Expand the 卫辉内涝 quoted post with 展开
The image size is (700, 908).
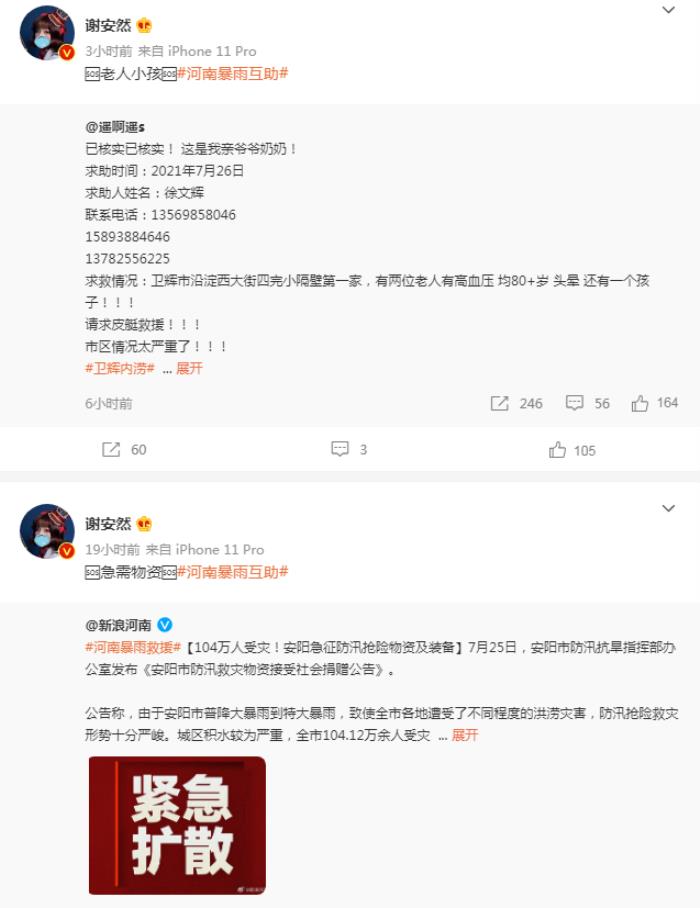pyautogui.click(x=189, y=368)
